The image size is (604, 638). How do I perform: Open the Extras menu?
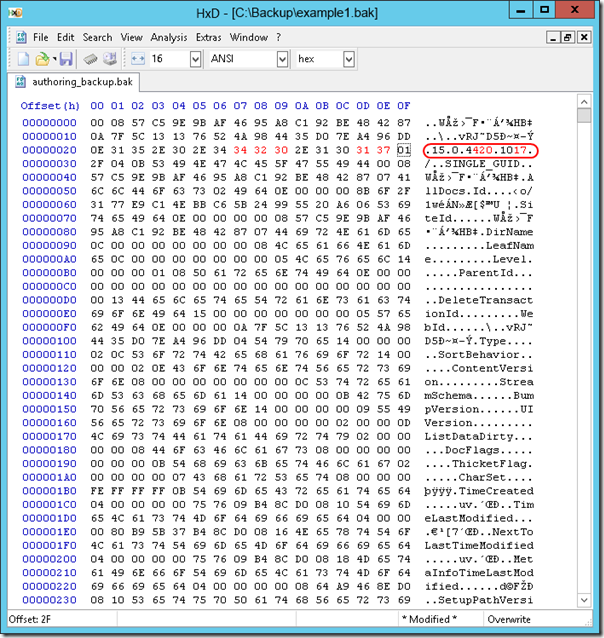(208, 37)
